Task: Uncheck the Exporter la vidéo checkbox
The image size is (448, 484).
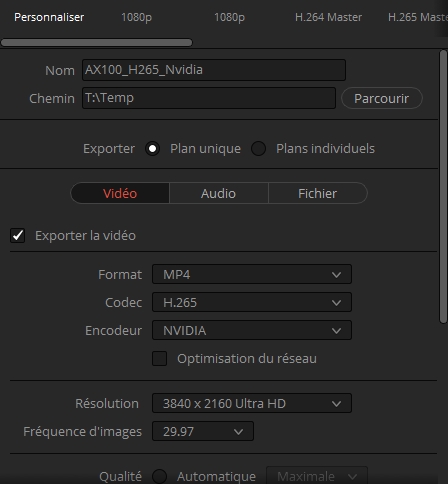Action: [17, 236]
